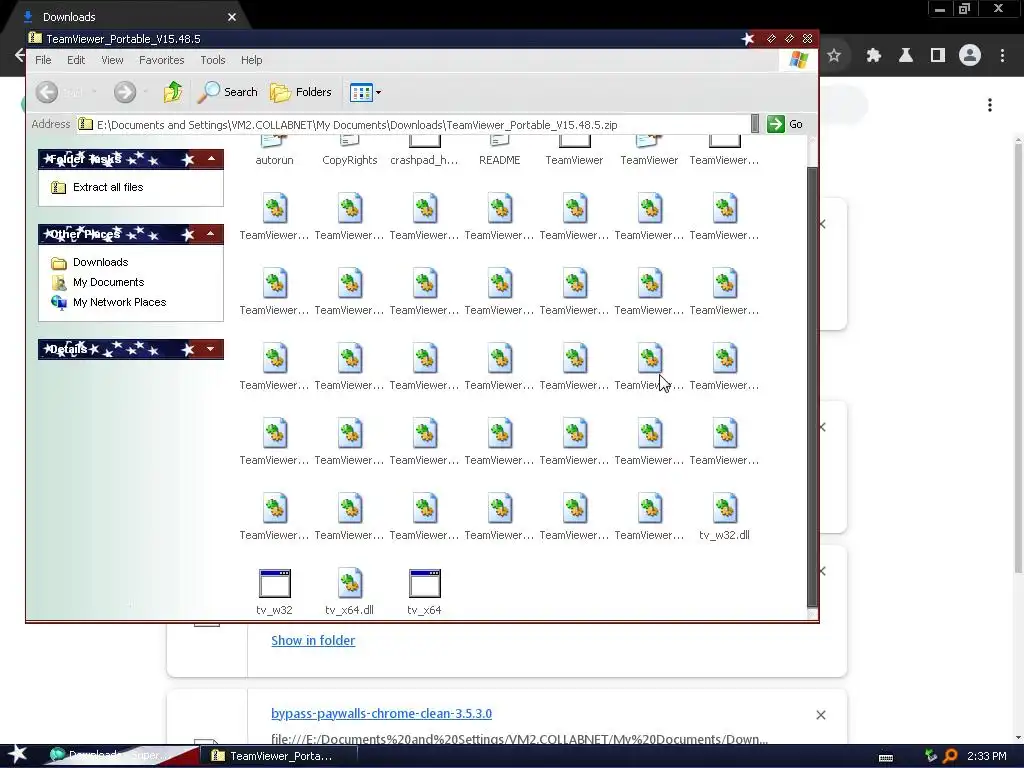Open Chrome Extensions puzzle icon
Screen dimensions: 1024x768
tap(874, 56)
